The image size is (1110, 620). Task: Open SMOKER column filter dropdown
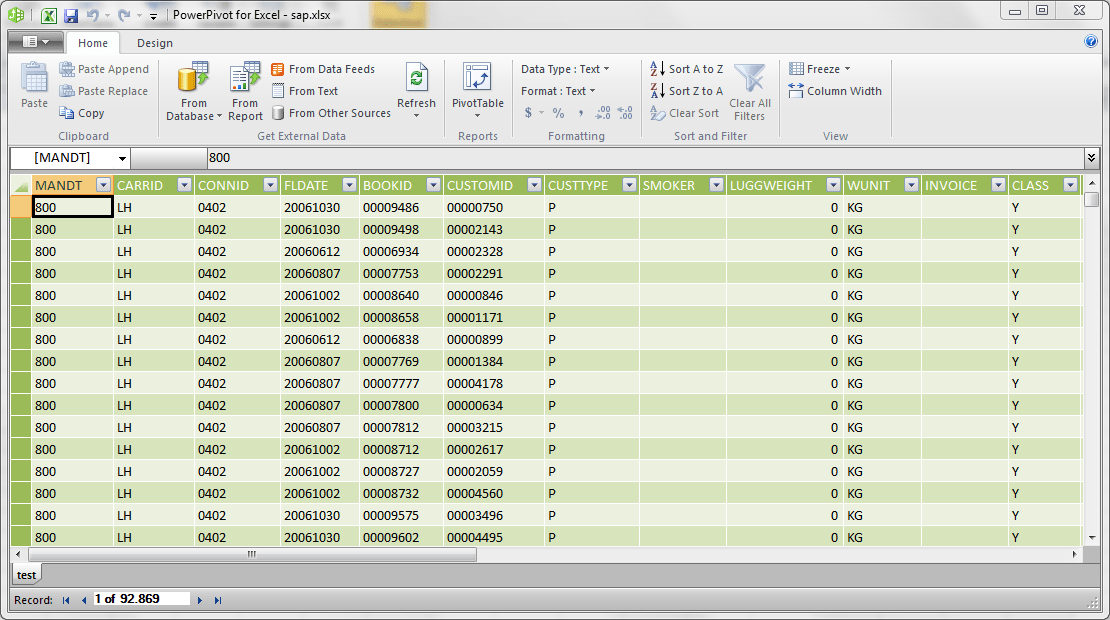click(716, 185)
